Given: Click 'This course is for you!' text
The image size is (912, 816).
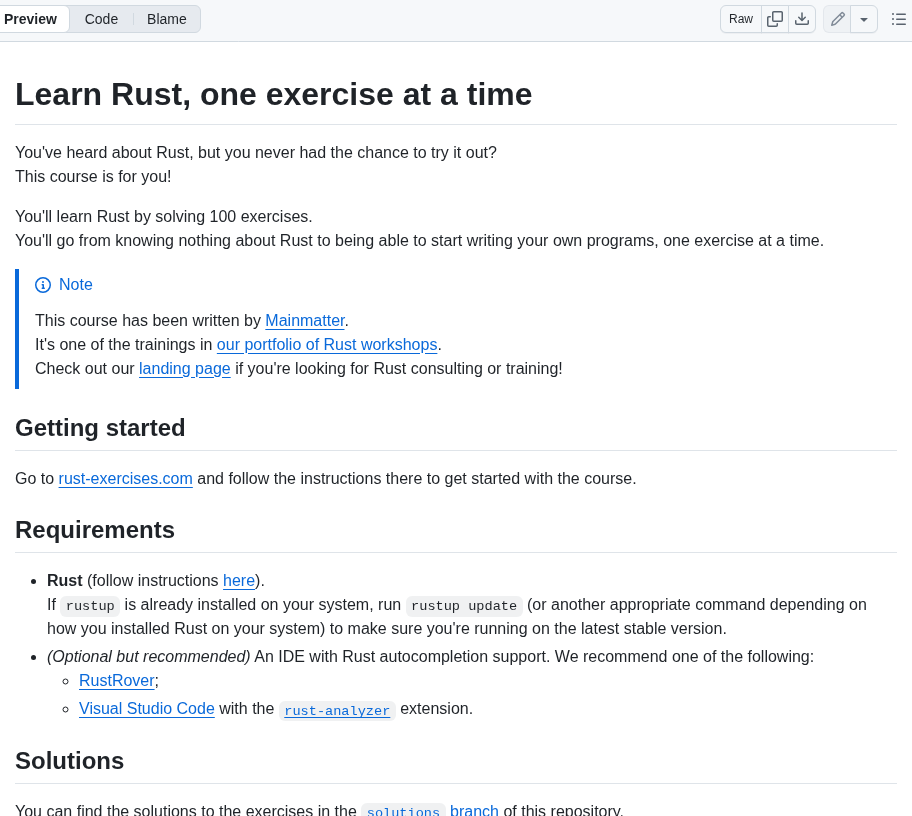Looking at the screenshot, I should (x=93, y=176).
